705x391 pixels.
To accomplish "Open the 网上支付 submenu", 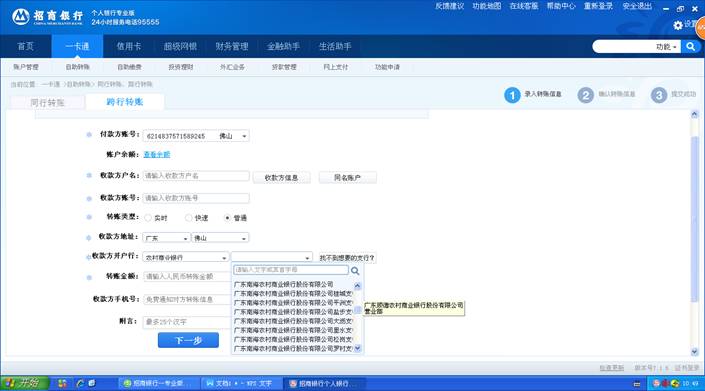I will [335, 67].
